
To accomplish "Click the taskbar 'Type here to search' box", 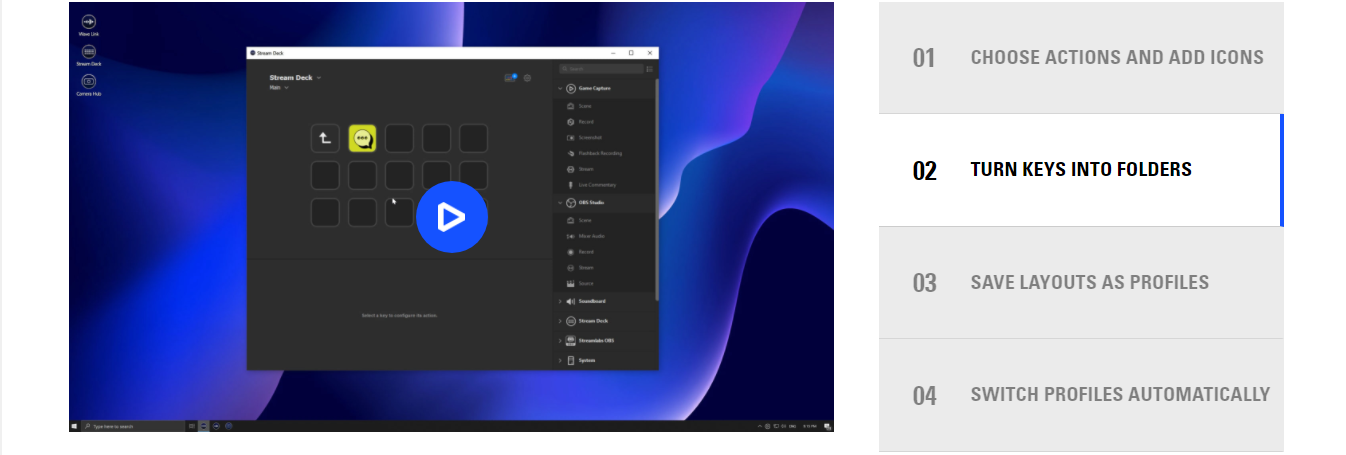I will coord(133,426).
